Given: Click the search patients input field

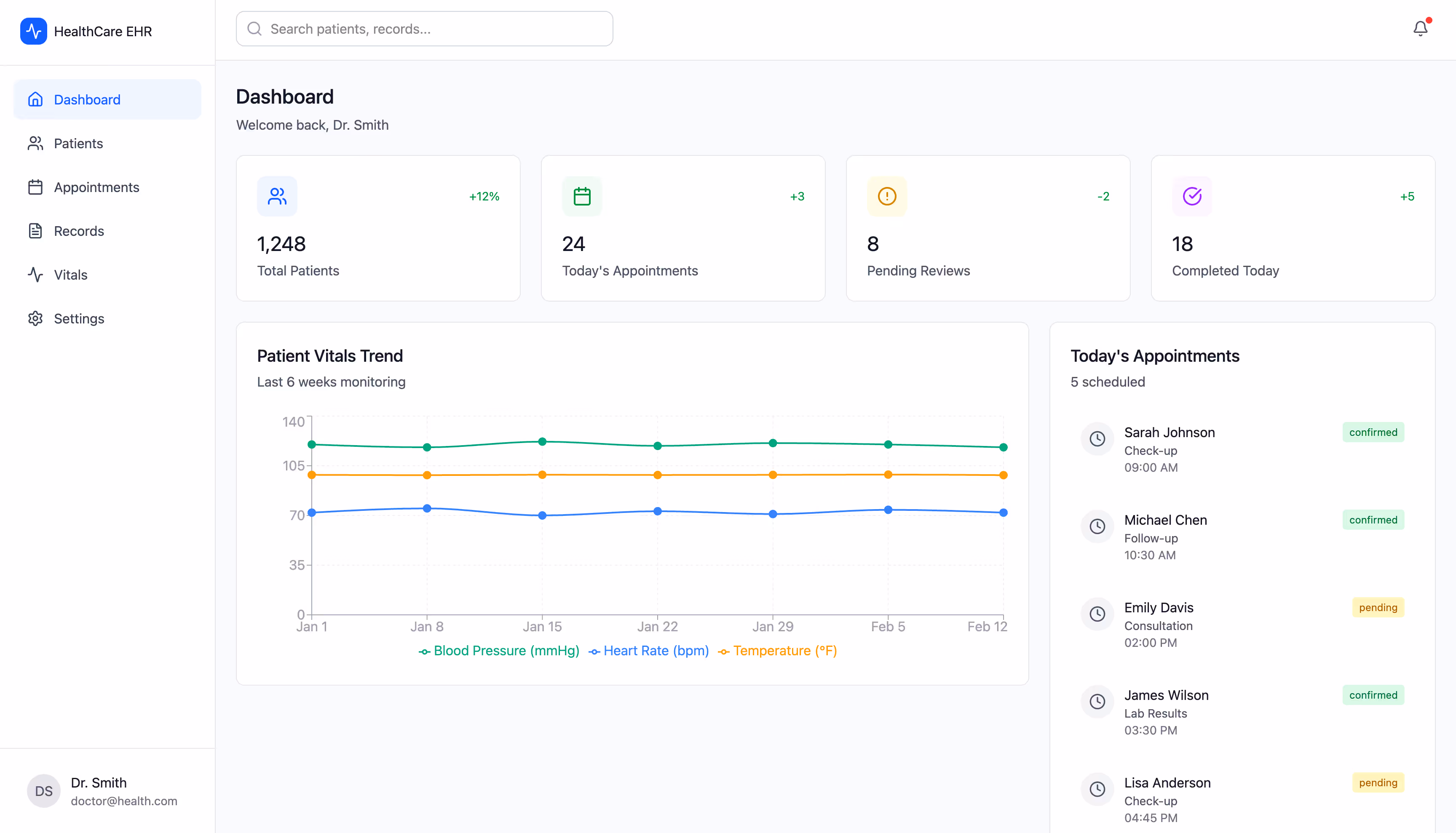Looking at the screenshot, I should (x=424, y=29).
